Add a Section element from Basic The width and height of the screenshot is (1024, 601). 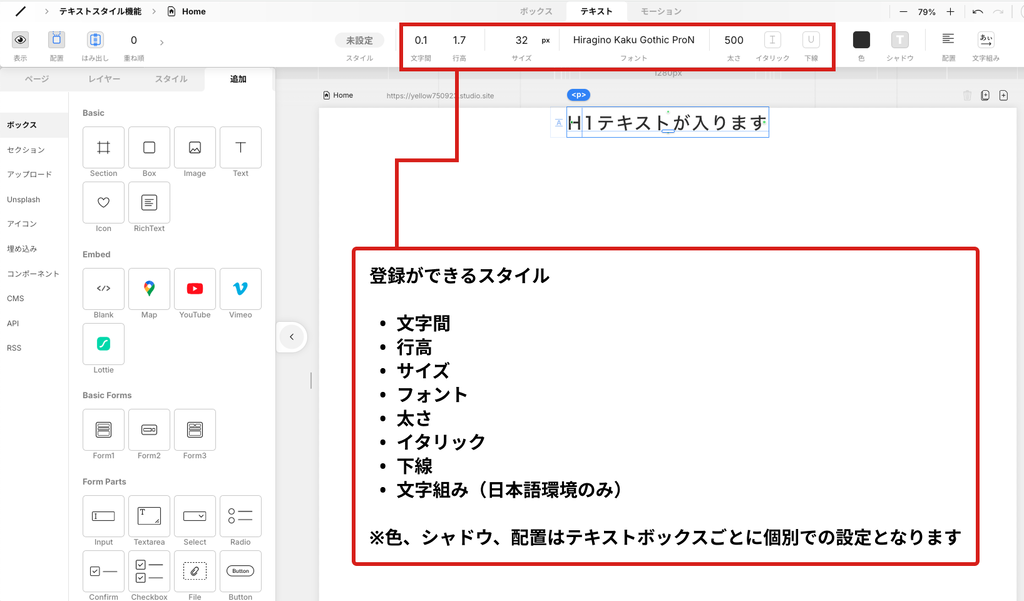pyautogui.click(x=103, y=148)
